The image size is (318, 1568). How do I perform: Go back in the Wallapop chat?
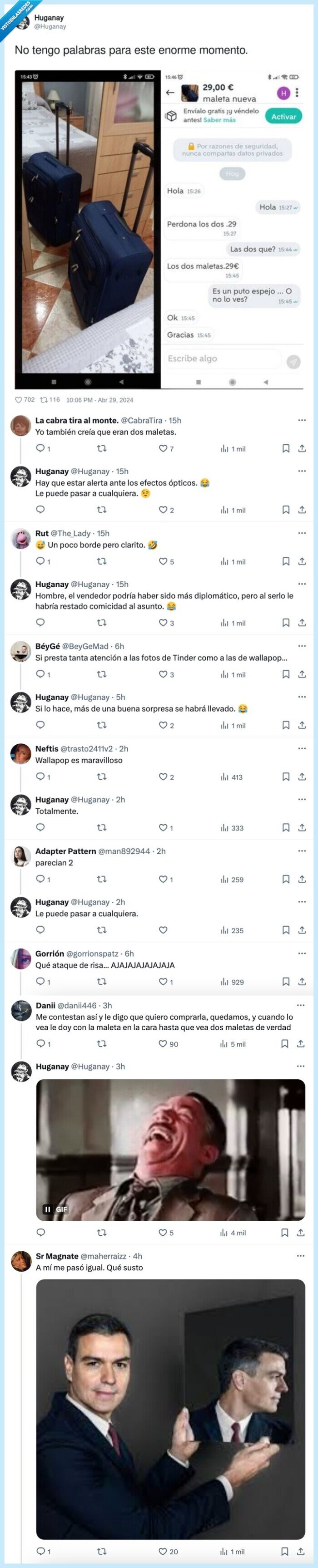click(170, 93)
